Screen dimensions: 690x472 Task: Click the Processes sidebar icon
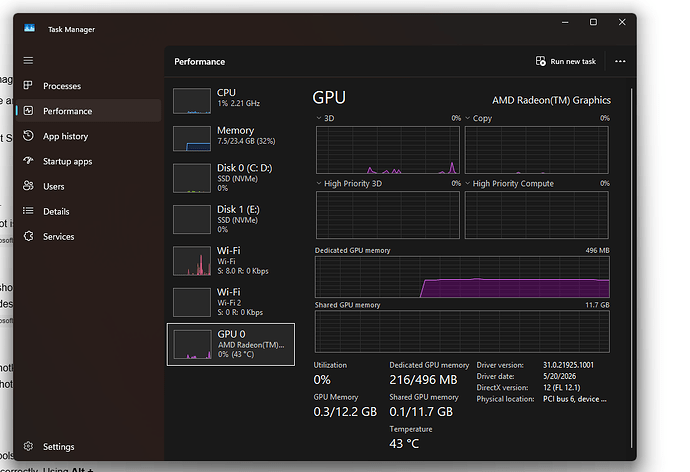point(28,85)
